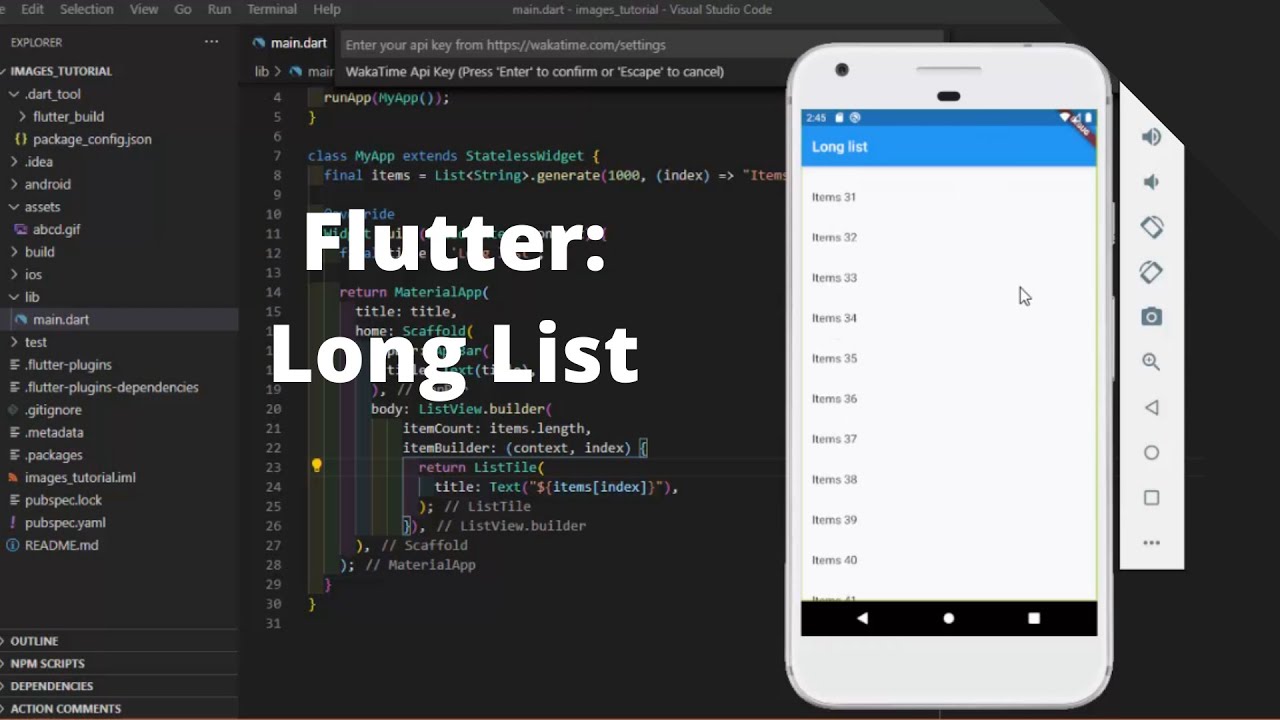Tap Android back button in phone navigation bar

coord(862,618)
